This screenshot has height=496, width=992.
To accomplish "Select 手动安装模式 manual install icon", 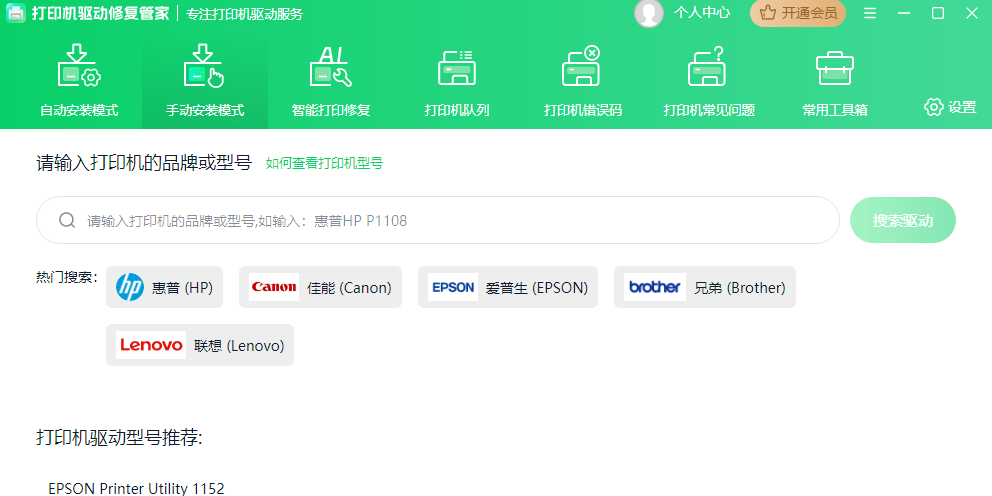I will (x=205, y=67).
